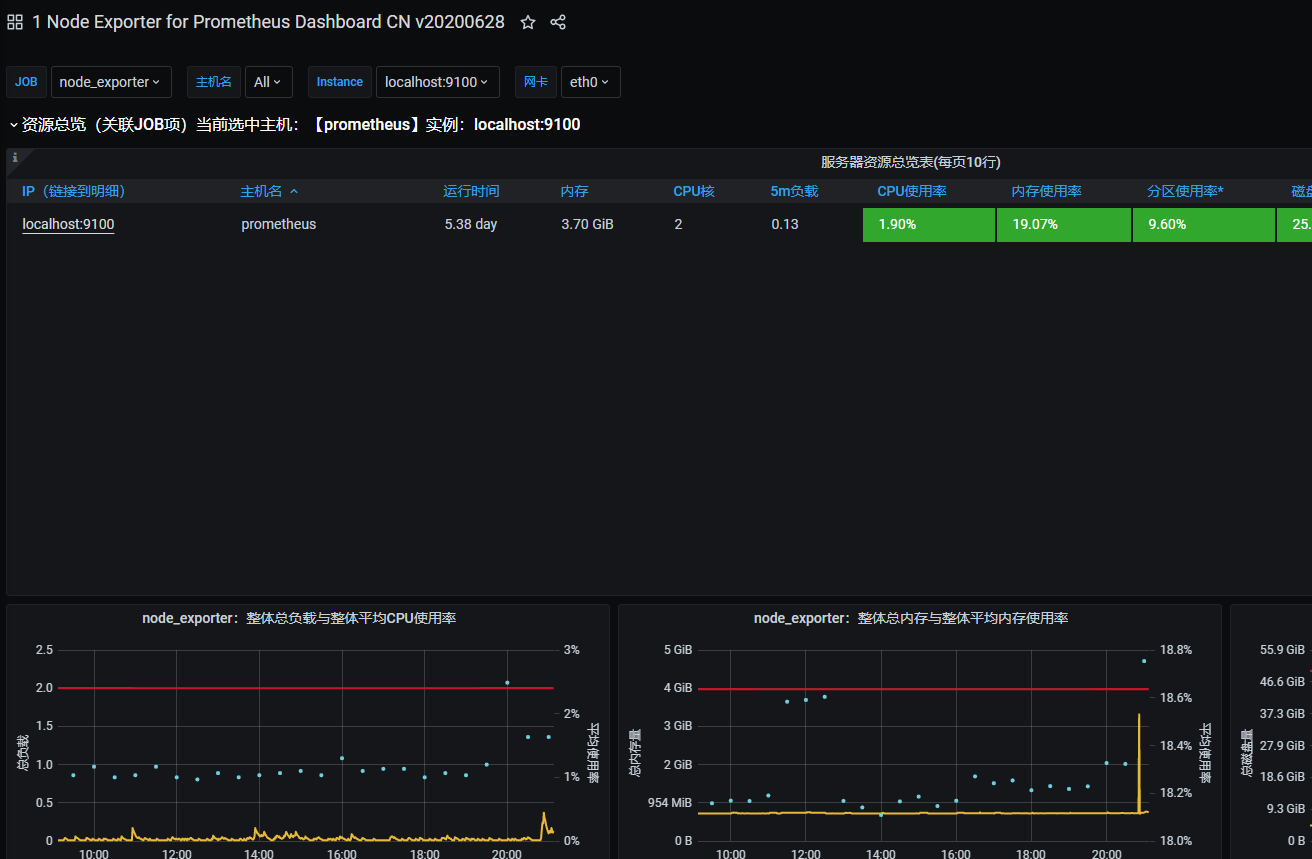Click the panel info icon
This screenshot has height=859, width=1312.
click(x=15, y=157)
